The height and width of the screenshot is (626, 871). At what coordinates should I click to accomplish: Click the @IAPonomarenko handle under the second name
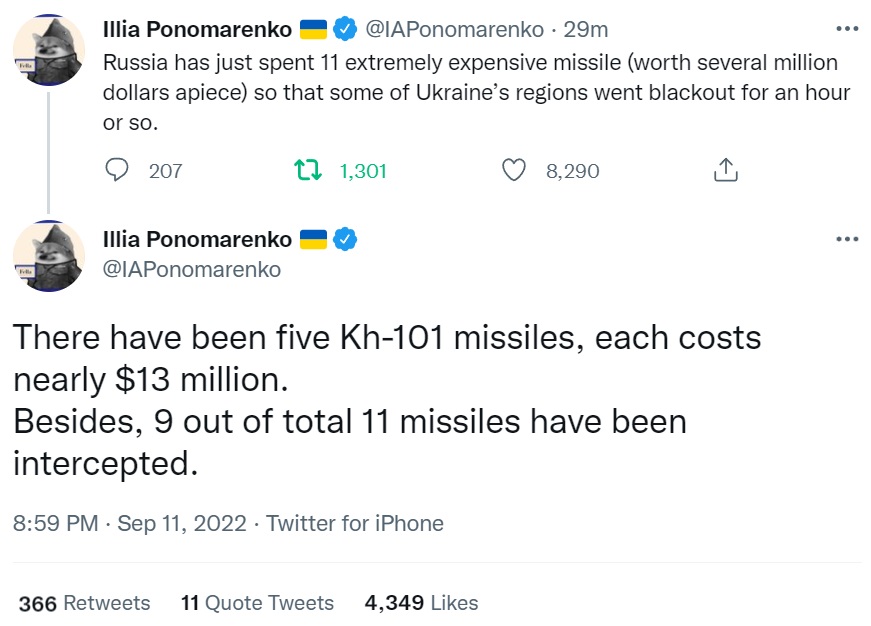pyautogui.click(x=192, y=269)
